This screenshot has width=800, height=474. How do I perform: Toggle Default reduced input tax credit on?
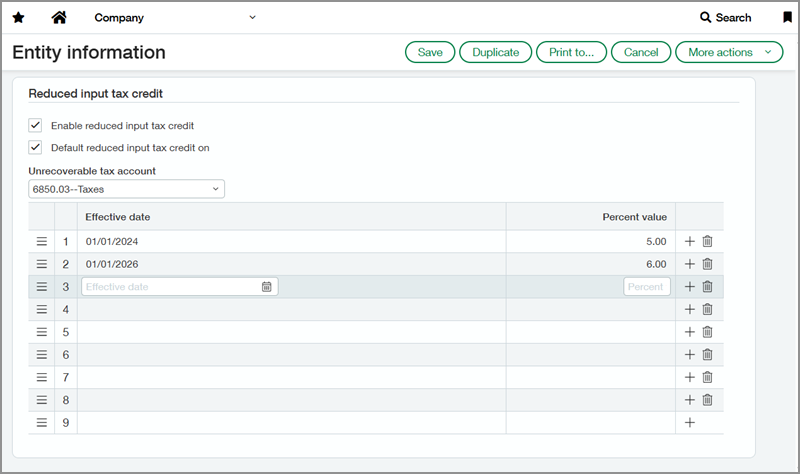pos(36,148)
